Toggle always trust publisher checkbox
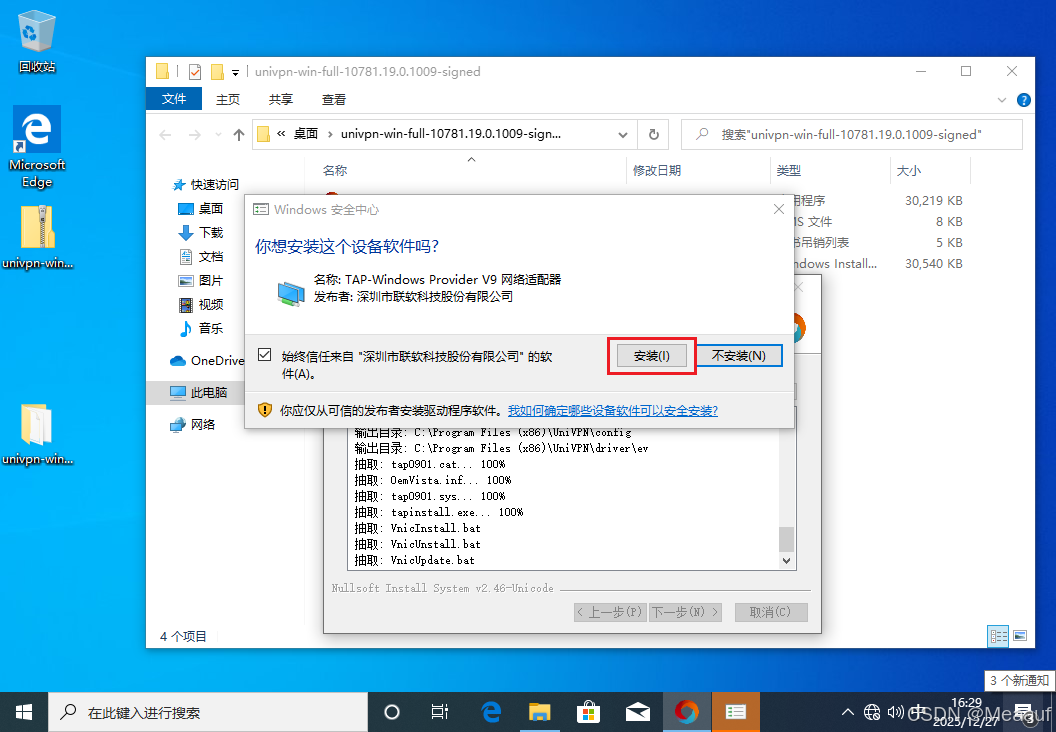 point(265,355)
